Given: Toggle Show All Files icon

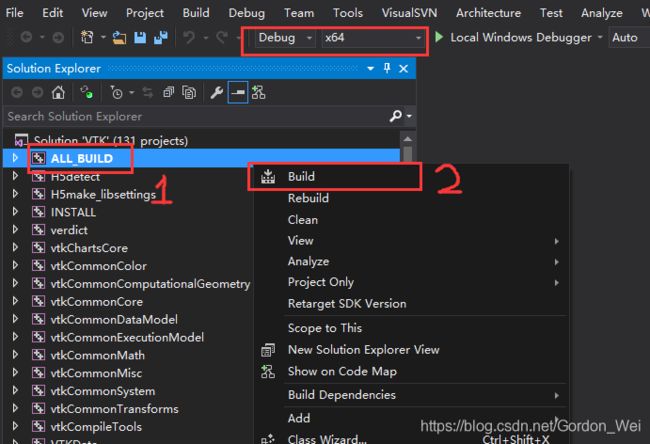Looking at the screenshot, I should coord(189,92).
